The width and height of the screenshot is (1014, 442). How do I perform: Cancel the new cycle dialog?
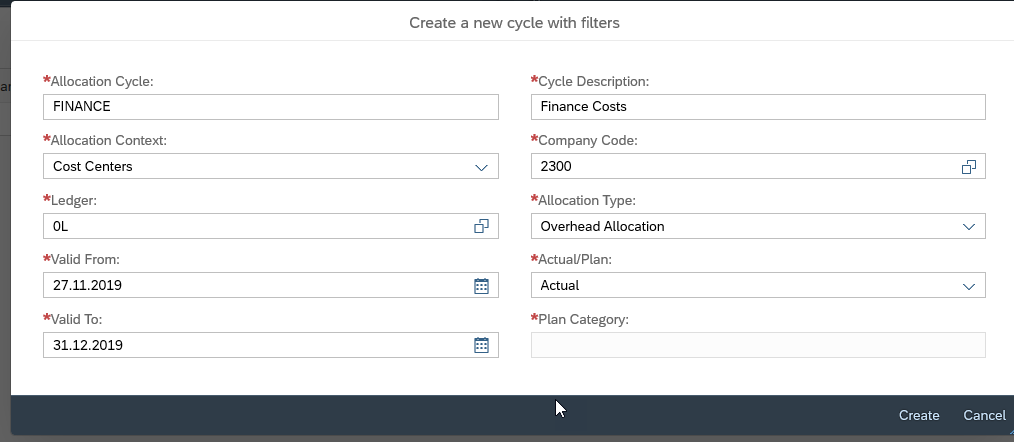pyautogui.click(x=984, y=415)
